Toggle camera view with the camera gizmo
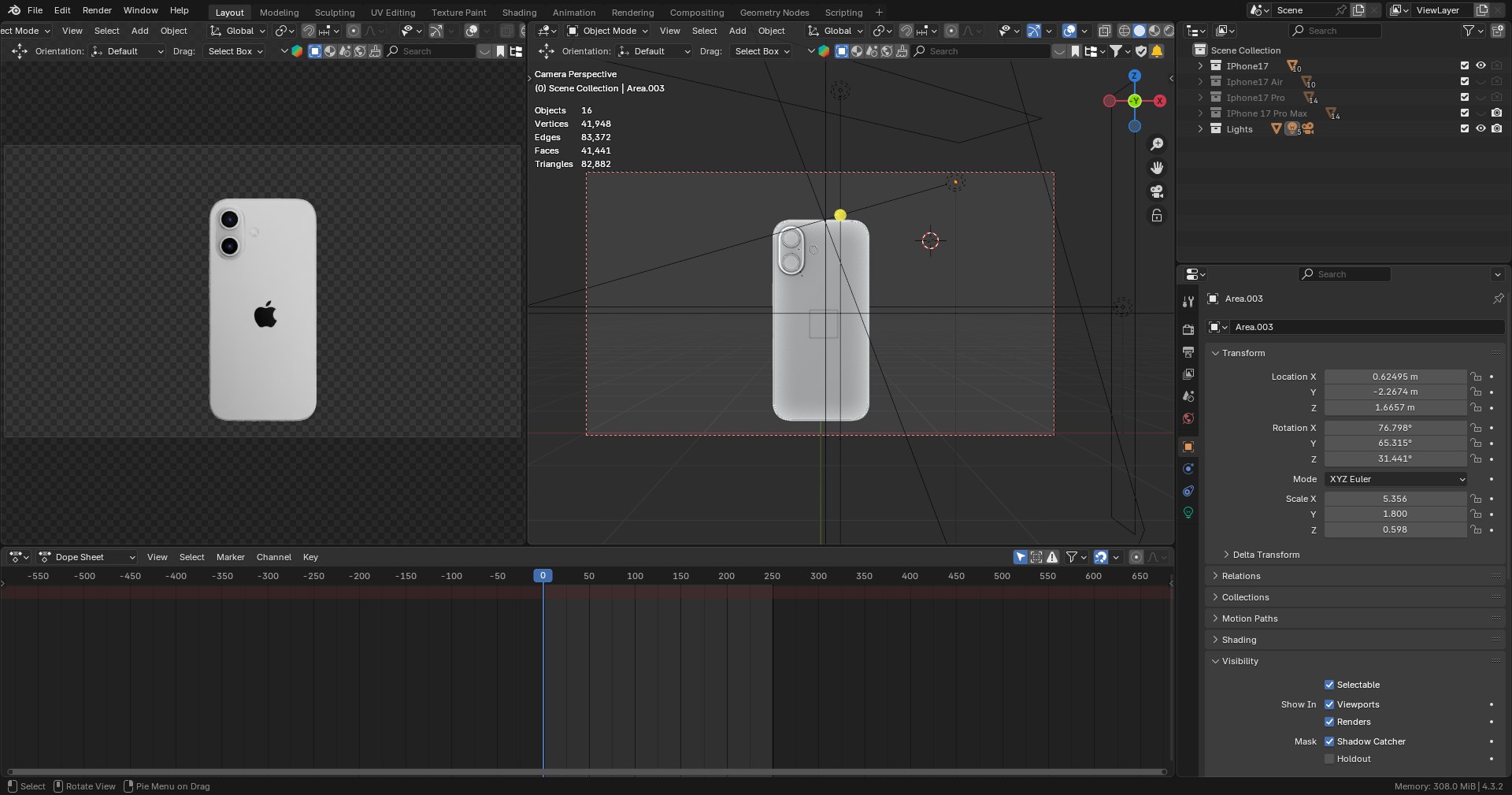 [1156, 191]
